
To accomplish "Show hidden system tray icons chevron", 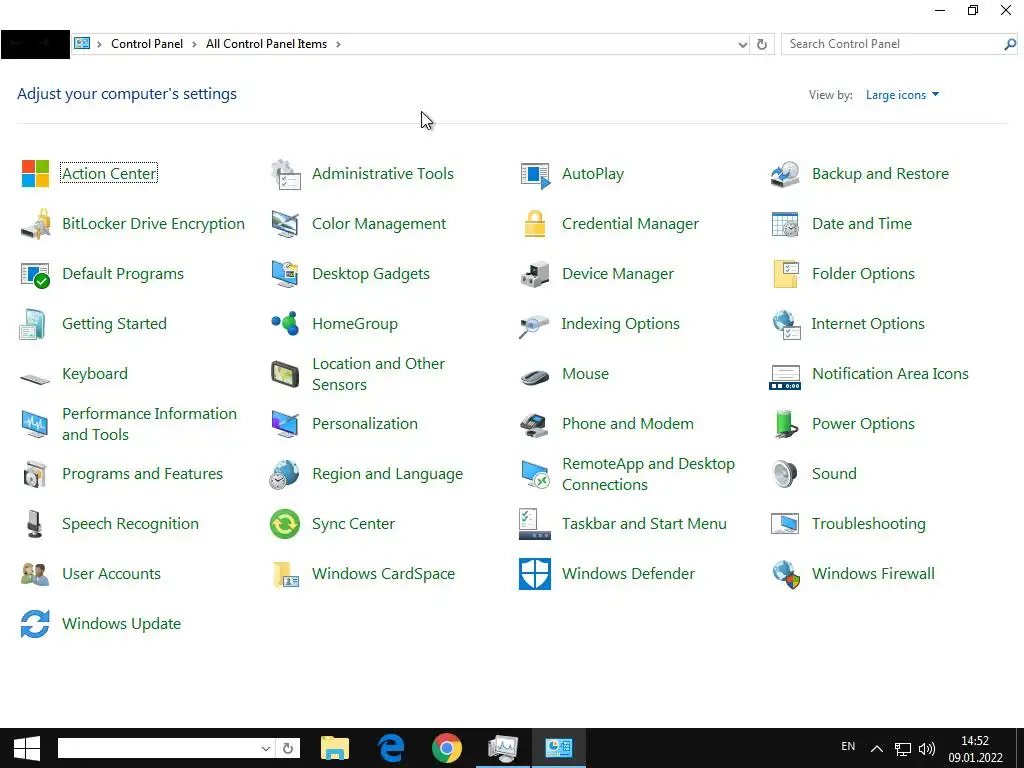I will point(876,749).
